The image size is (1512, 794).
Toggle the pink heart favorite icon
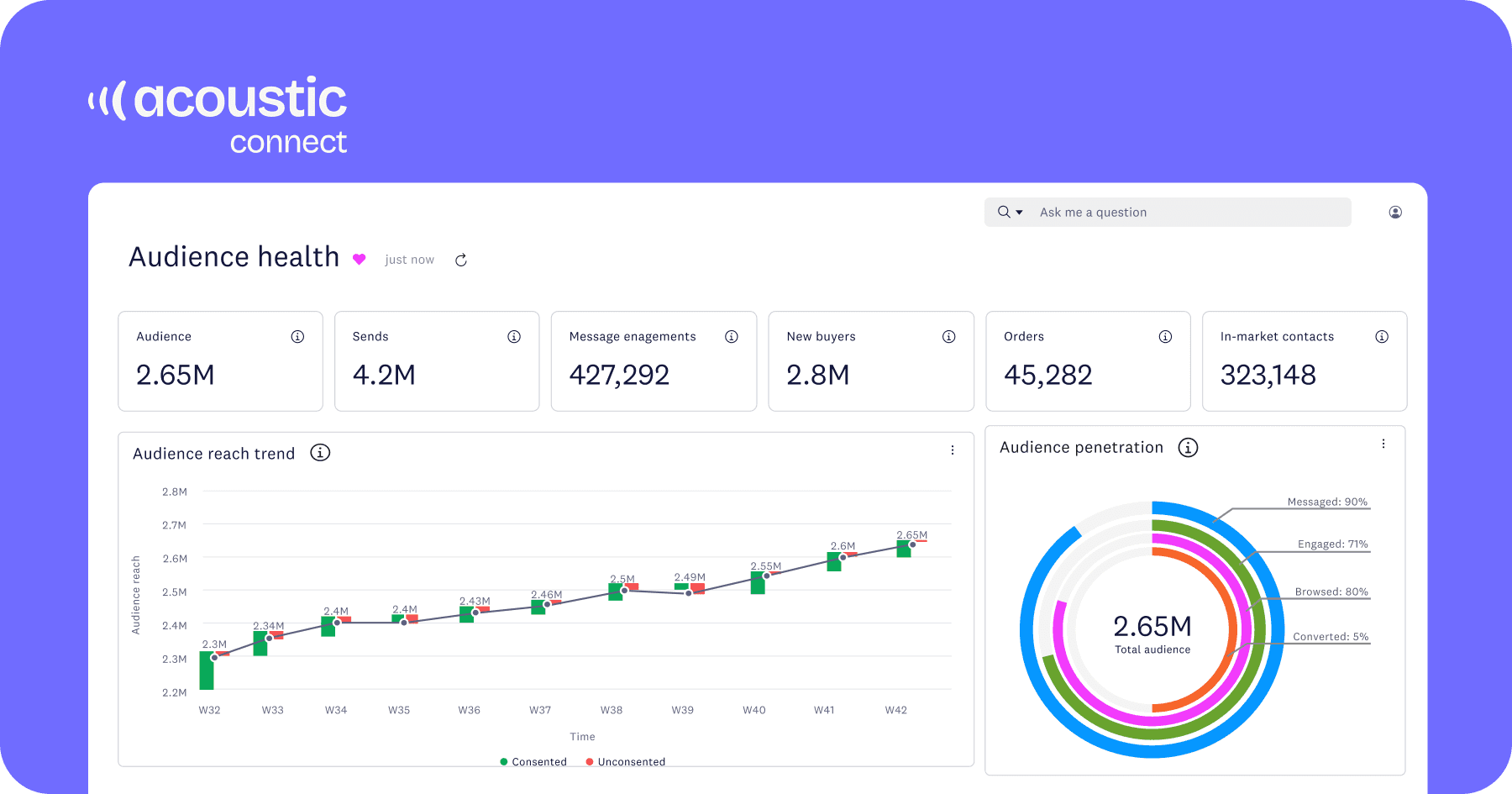click(360, 259)
